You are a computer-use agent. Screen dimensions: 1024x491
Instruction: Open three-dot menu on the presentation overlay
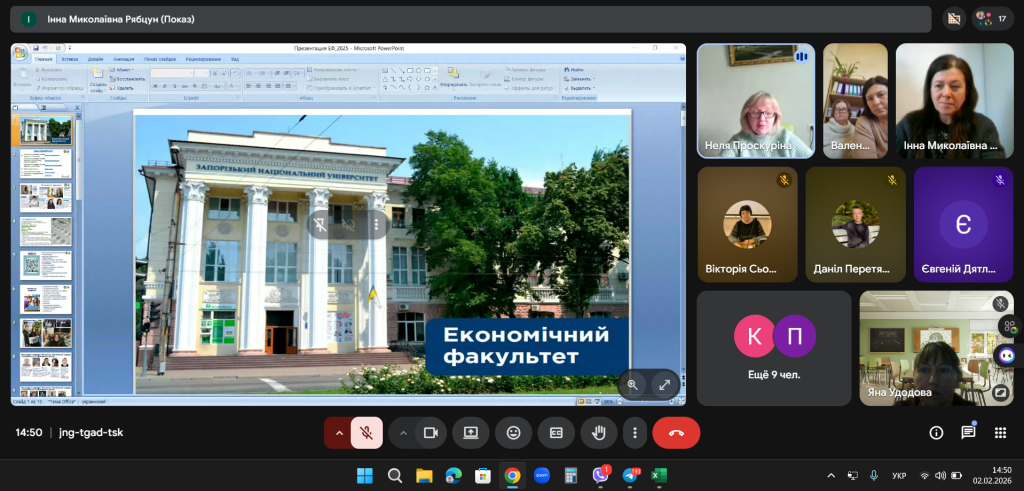376,224
